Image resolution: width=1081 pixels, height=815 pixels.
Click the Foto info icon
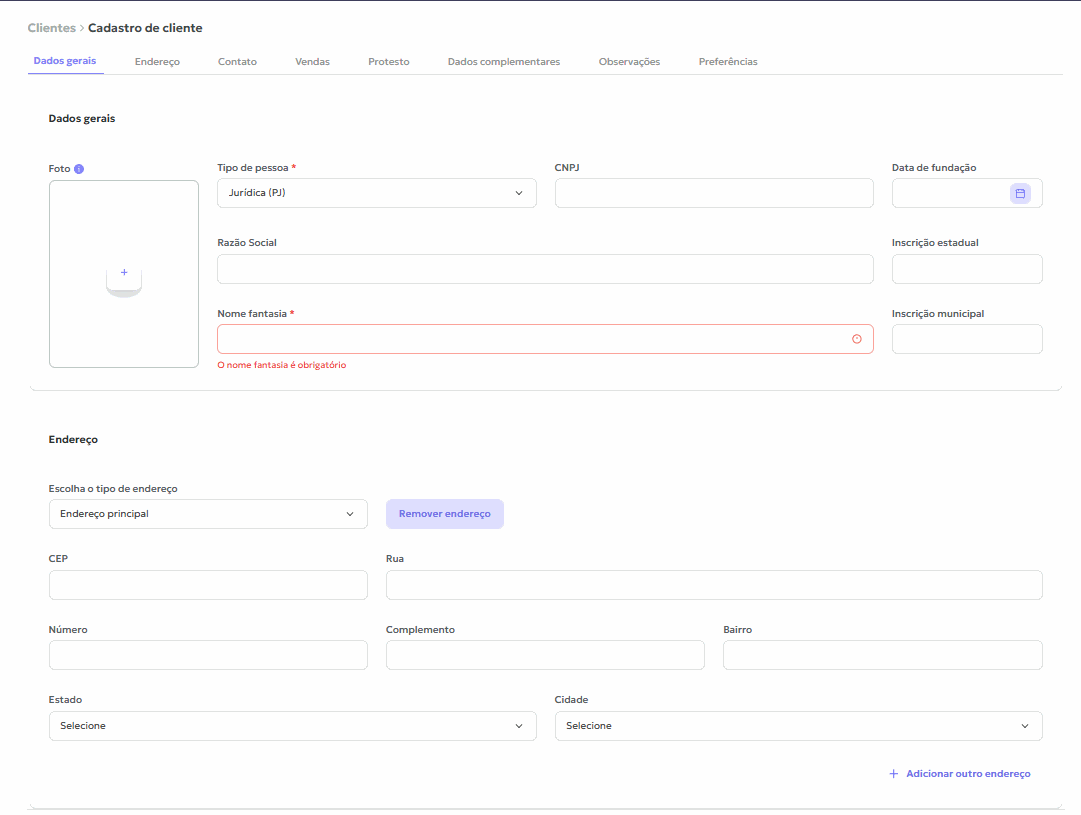coord(79,169)
